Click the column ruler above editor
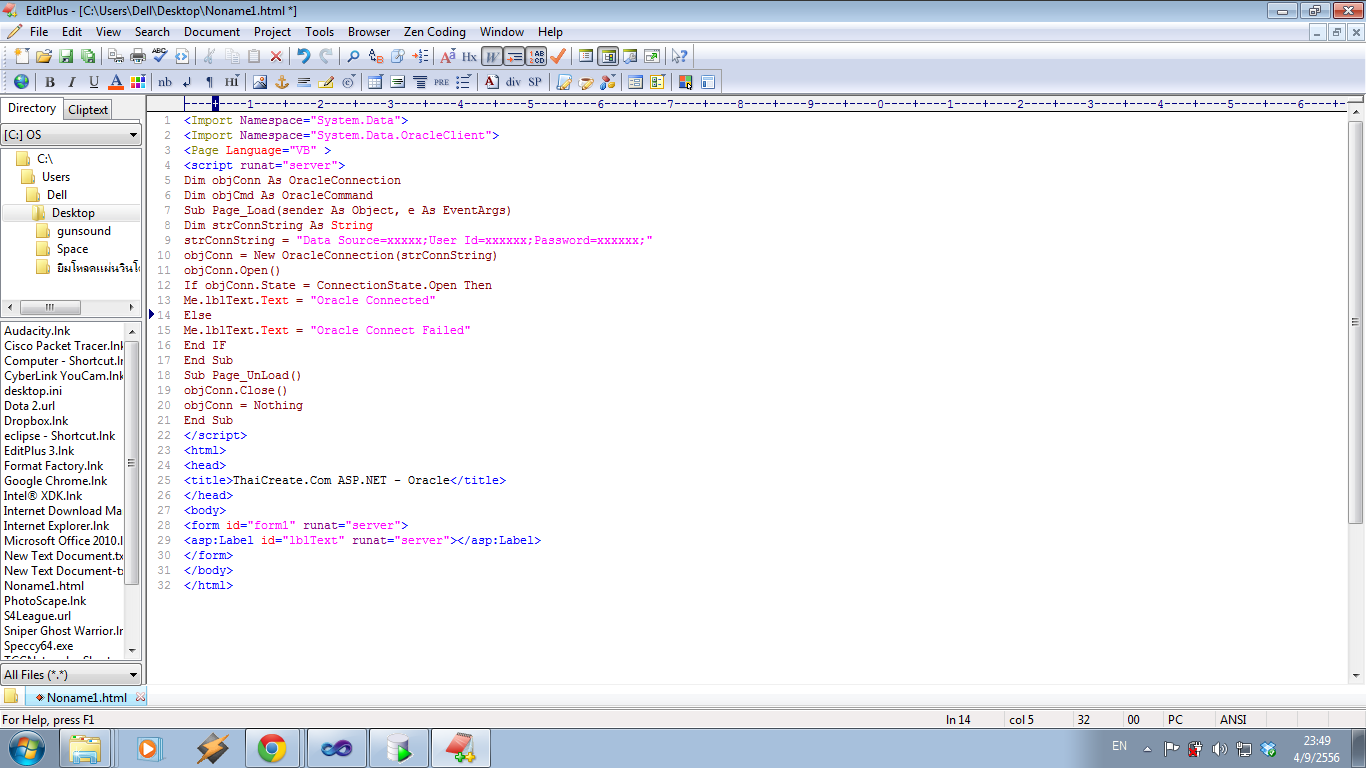 [764, 103]
